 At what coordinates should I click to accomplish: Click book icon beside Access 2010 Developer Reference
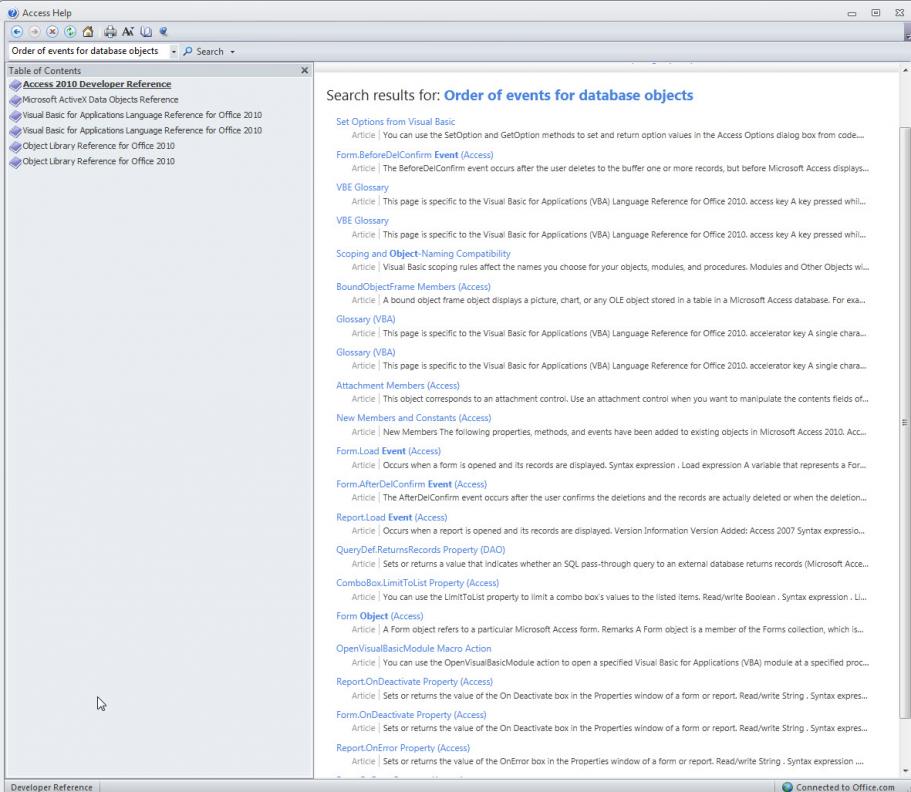click(x=16, y=85)
